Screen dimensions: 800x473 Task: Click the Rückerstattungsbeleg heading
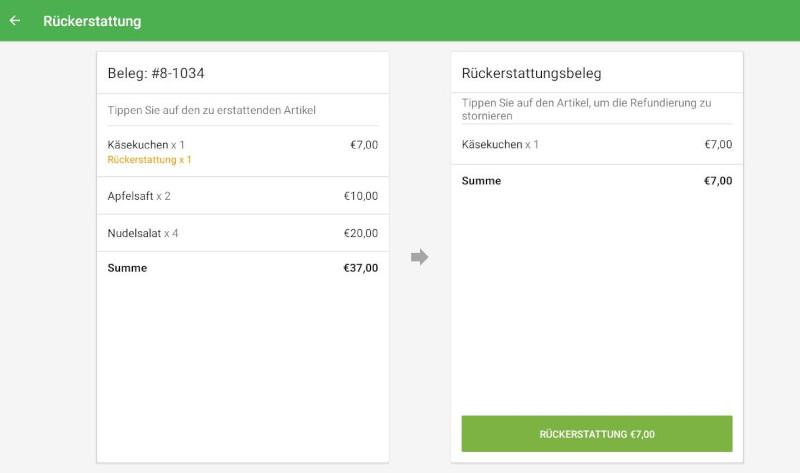pyautogui.click(x=532, y=73)
